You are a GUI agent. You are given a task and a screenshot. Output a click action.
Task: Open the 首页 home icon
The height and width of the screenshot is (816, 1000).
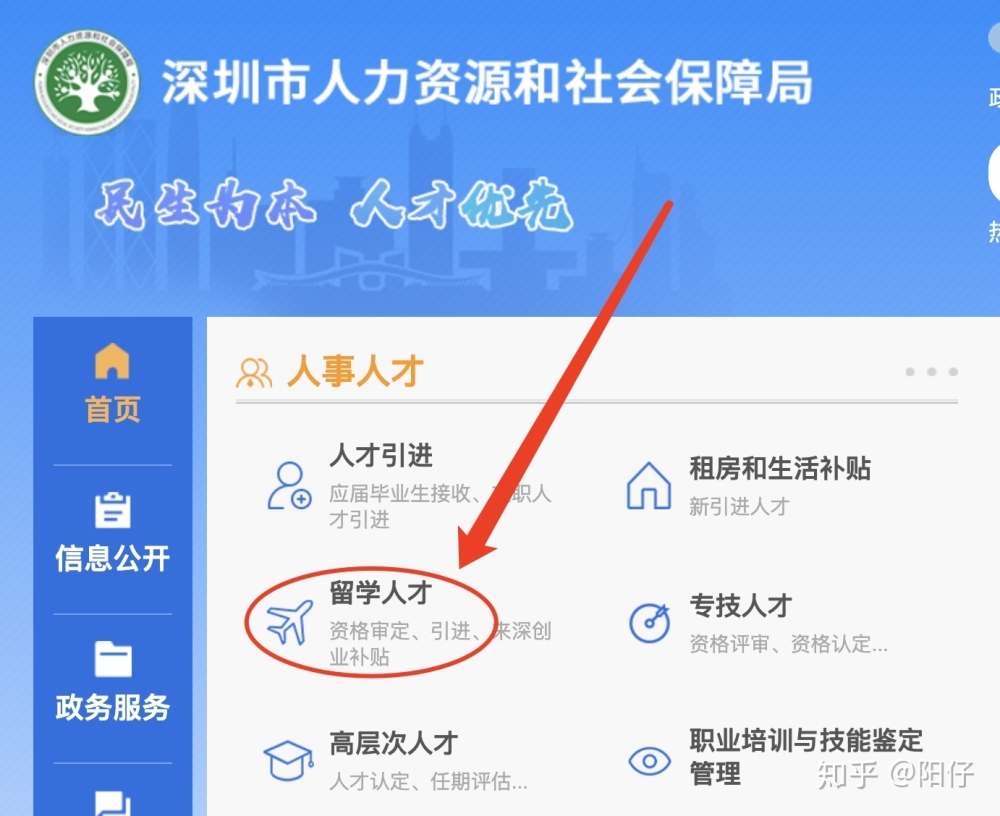[112, 361]
